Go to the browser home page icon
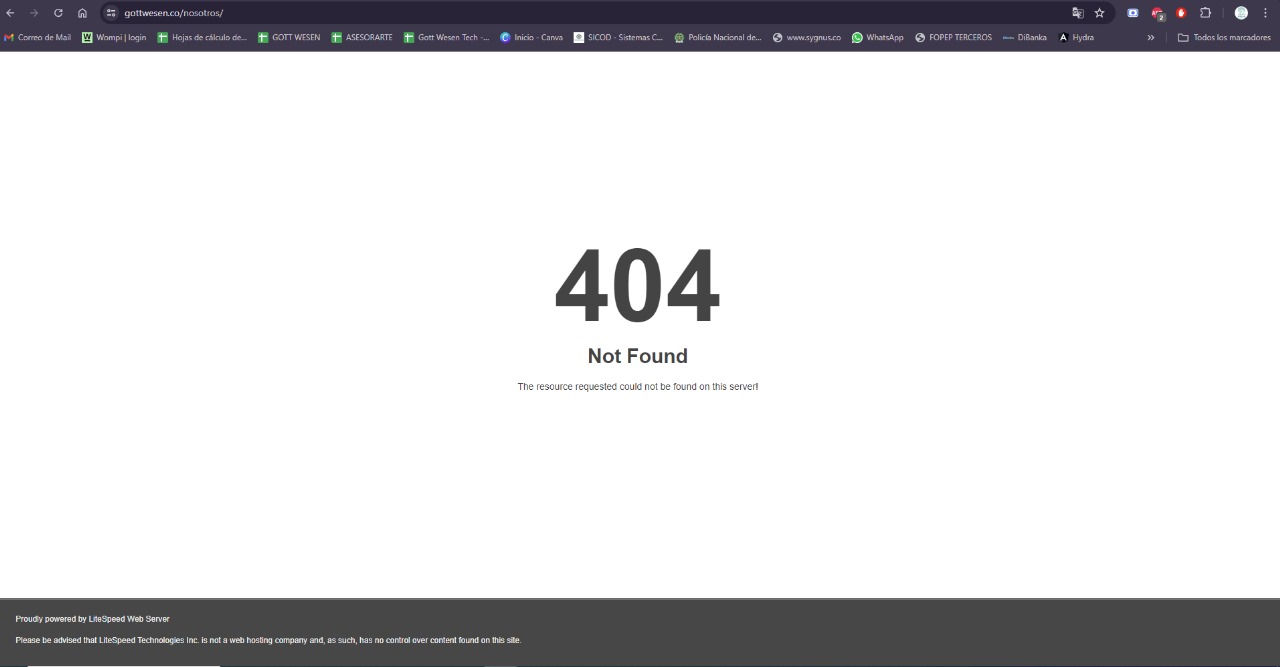Image resolution: width=1280 pixels, height=667 pixels. (82, 13)
